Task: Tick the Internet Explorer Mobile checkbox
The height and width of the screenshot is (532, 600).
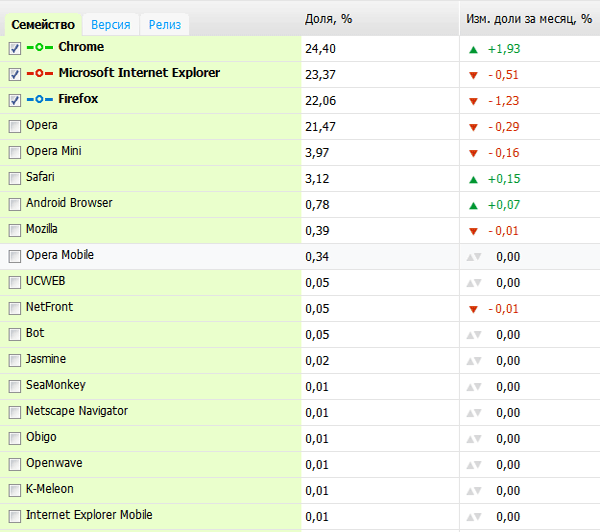Action: click(15, 517)
